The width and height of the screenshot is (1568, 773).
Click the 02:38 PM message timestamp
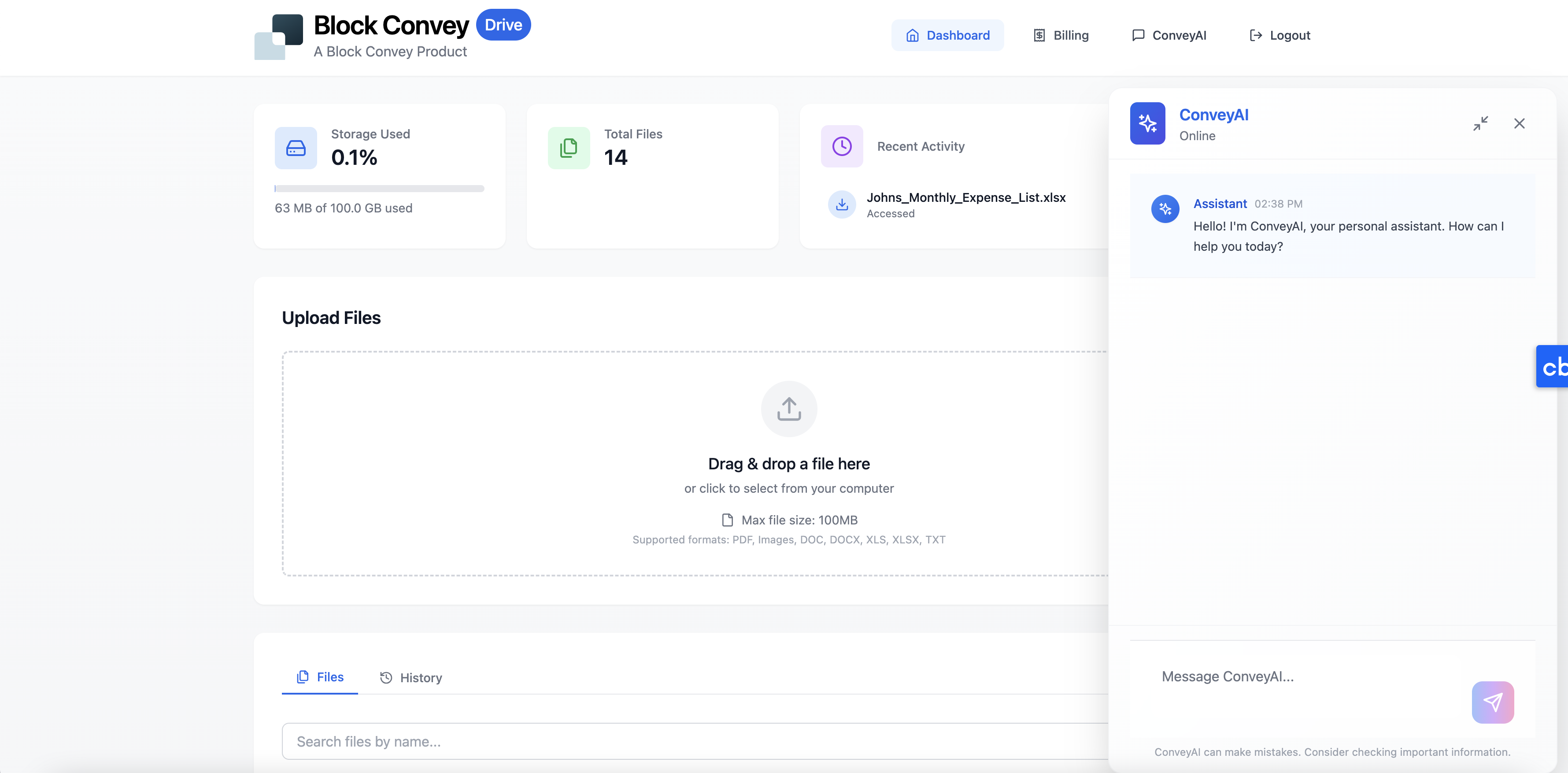tap(1278, 204)
